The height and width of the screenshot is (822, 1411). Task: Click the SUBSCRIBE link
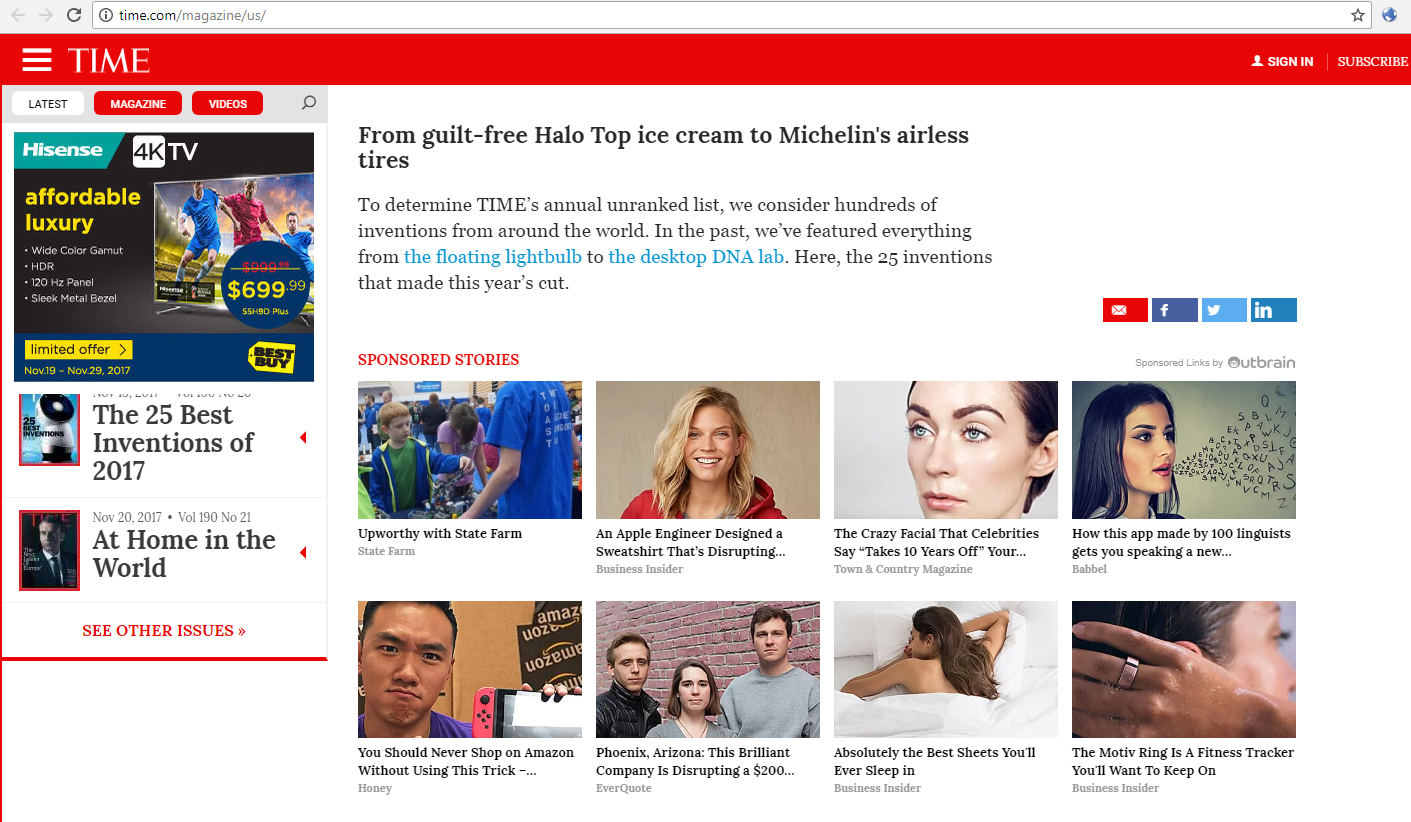click(1373, 62)
